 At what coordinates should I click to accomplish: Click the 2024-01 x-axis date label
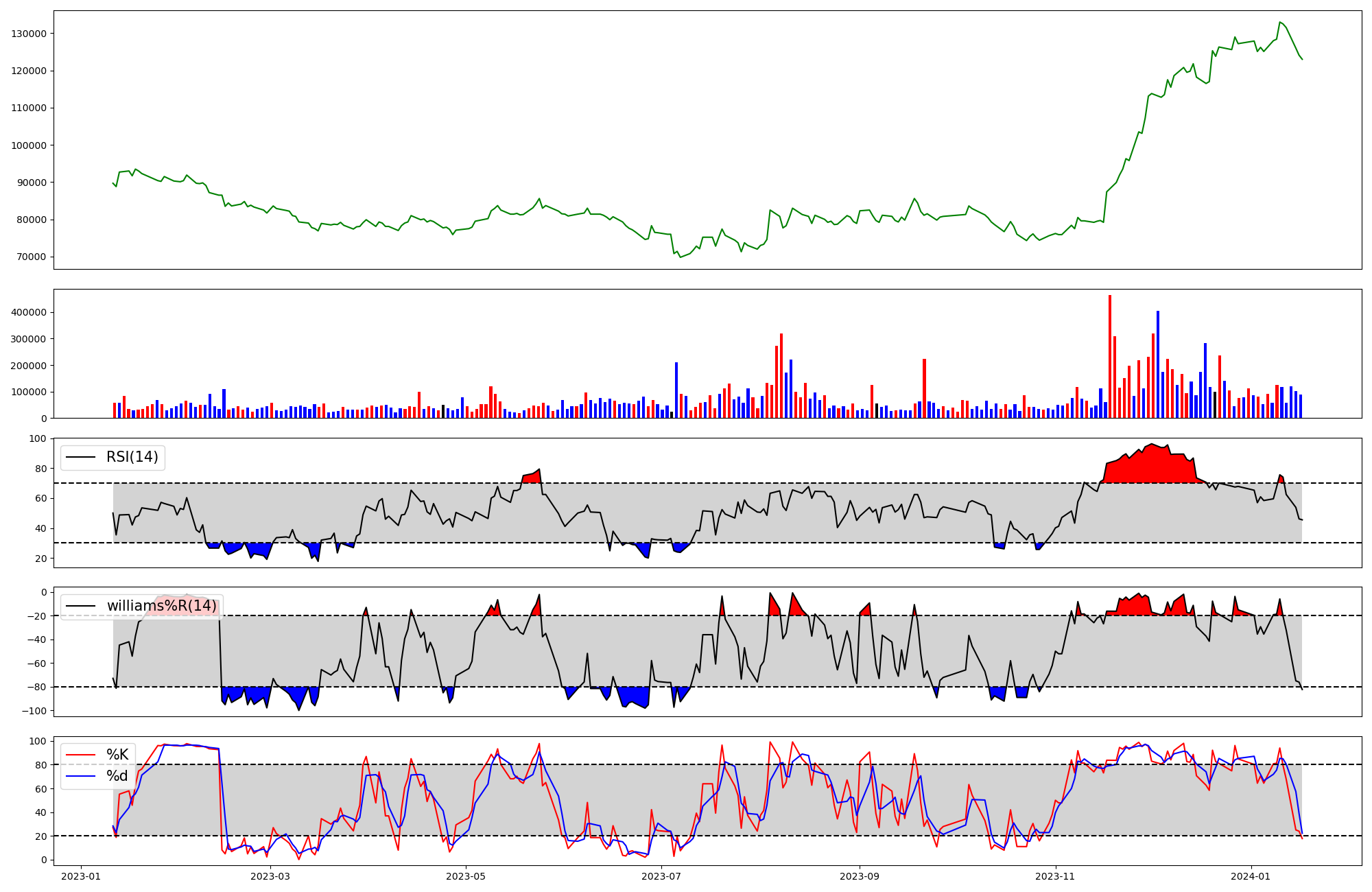[x=1251, y=876]
